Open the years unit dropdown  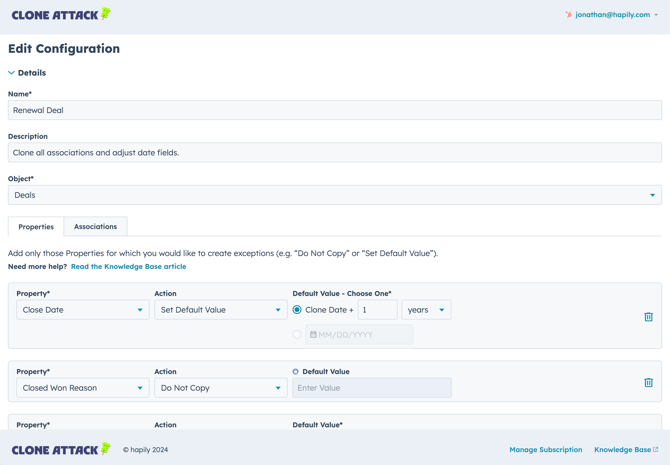pyautogui.click(x=426, y=310)
